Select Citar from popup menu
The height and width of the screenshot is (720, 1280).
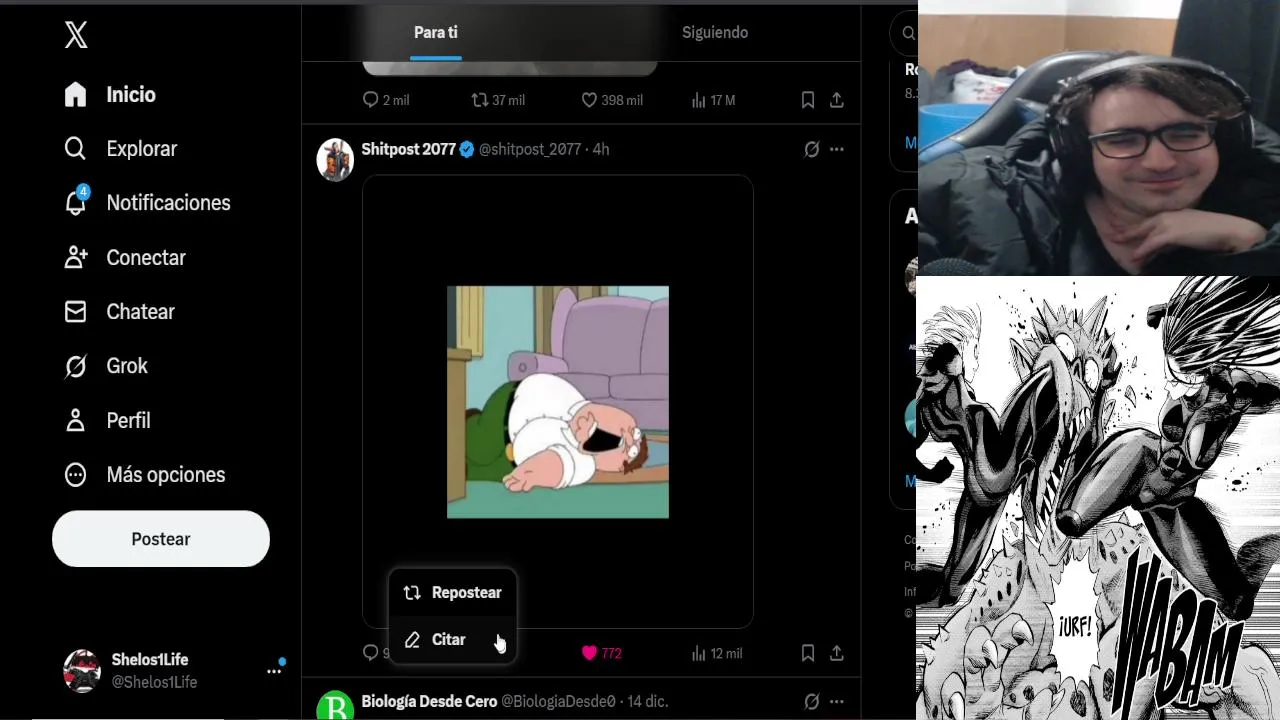point(452,639)
